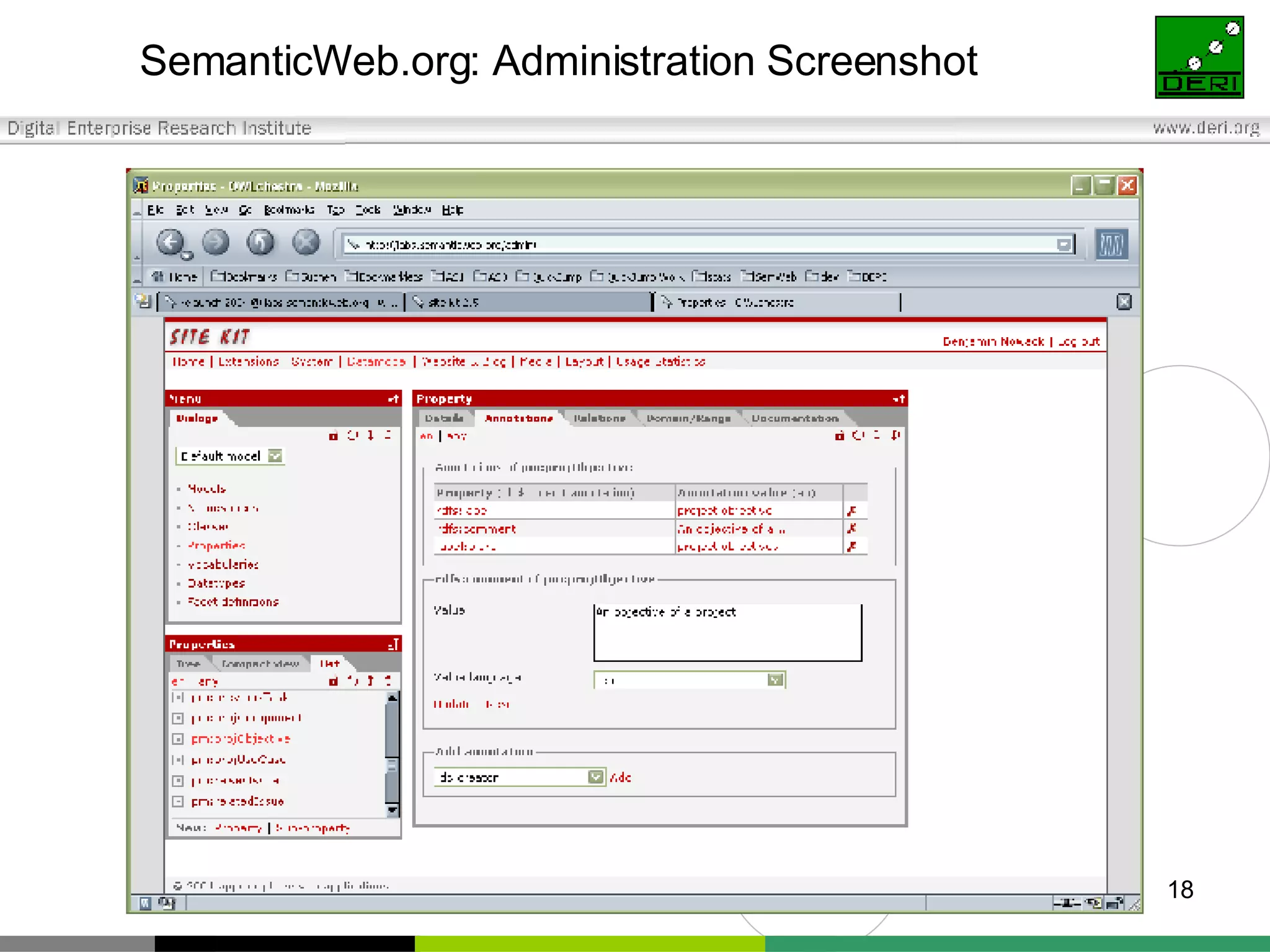Click the lock icon in the Property panel toolbar

[x=840, y=436]
